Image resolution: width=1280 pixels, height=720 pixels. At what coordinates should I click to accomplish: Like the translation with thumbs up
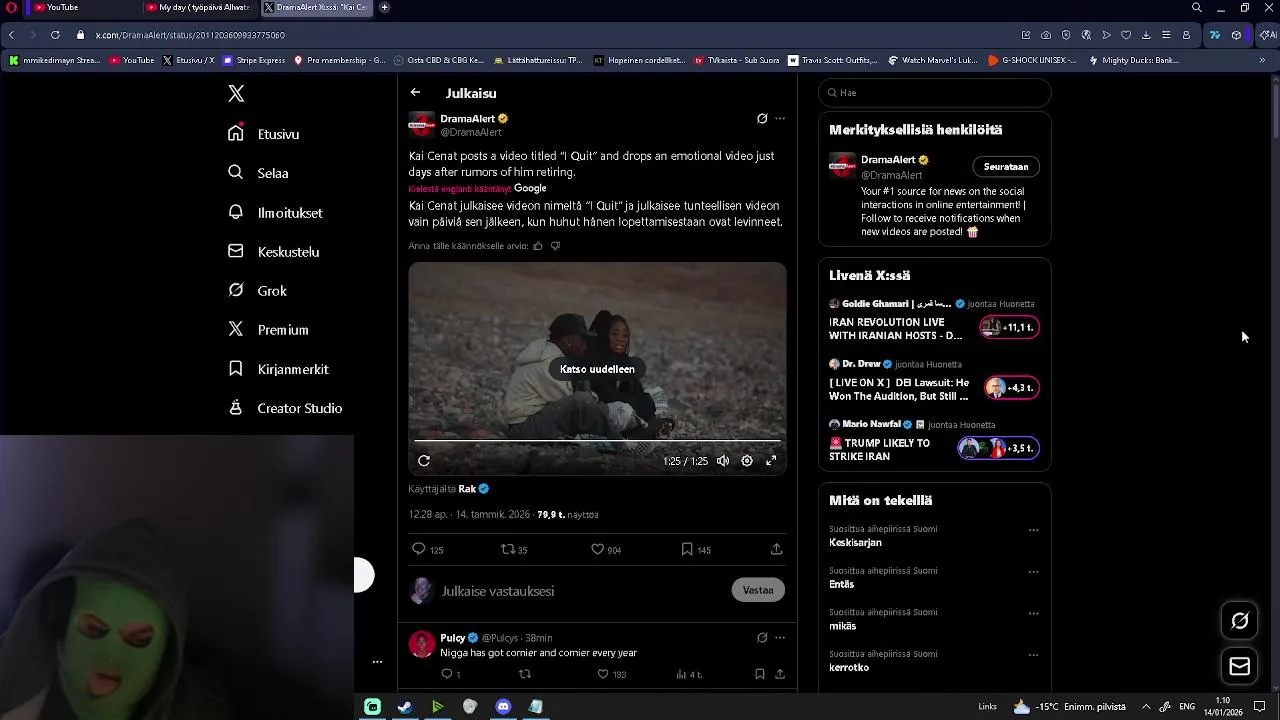pos(538,246)
